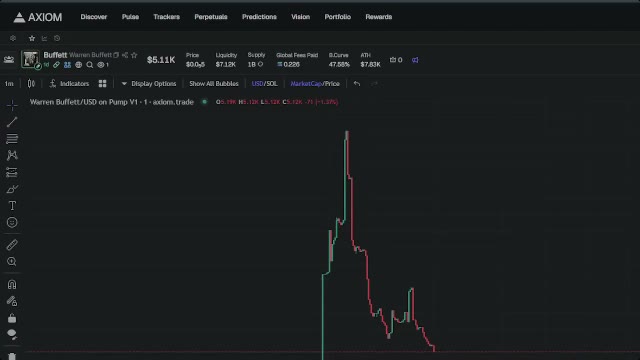Select the trend line drawing tool
The height and width of the screenshot is (360, 640).
(12, 122)
